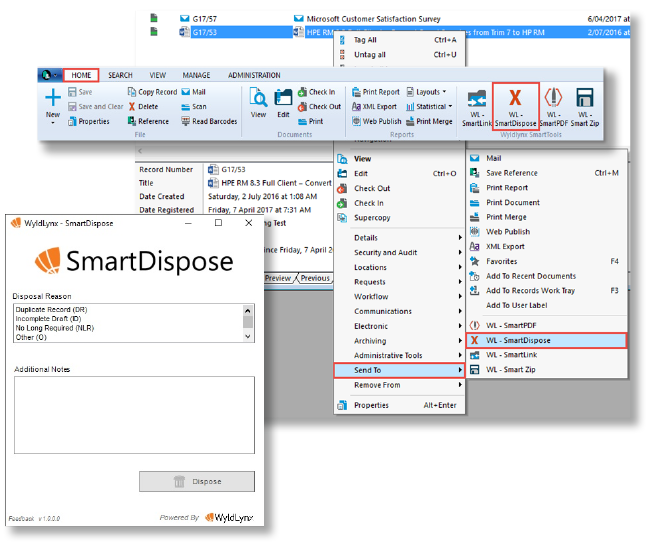Select Tag All in context menu
This screenshot has height=550, width=650.
pyautogui.click(x=400, y=40)
